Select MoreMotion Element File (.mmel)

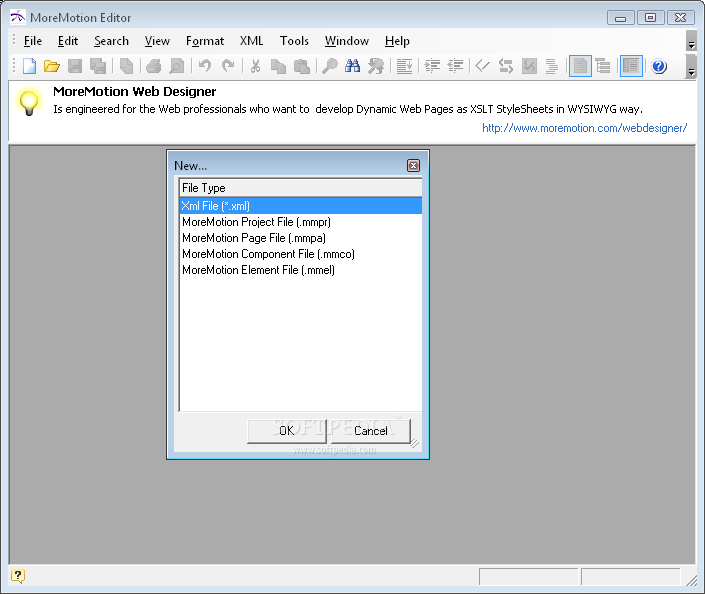tap(300, 270)
